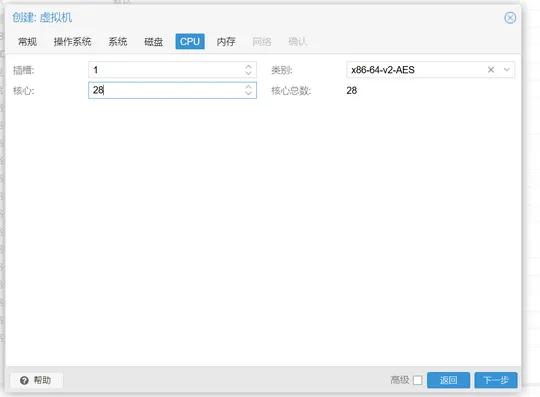Proceed with the 下一步 button
This screenshot has width=540, height=397.
click(496, 380)
